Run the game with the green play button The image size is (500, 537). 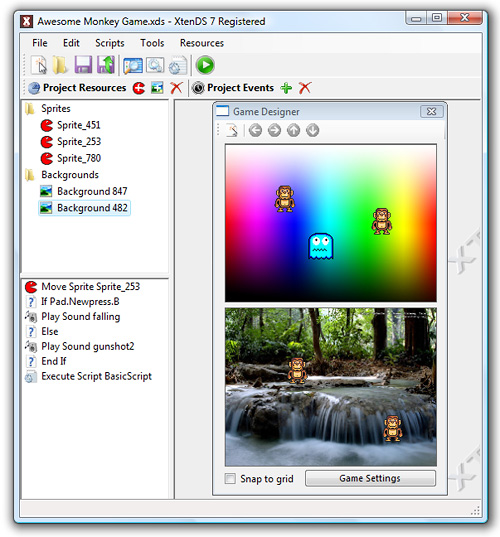coord(205,65)
